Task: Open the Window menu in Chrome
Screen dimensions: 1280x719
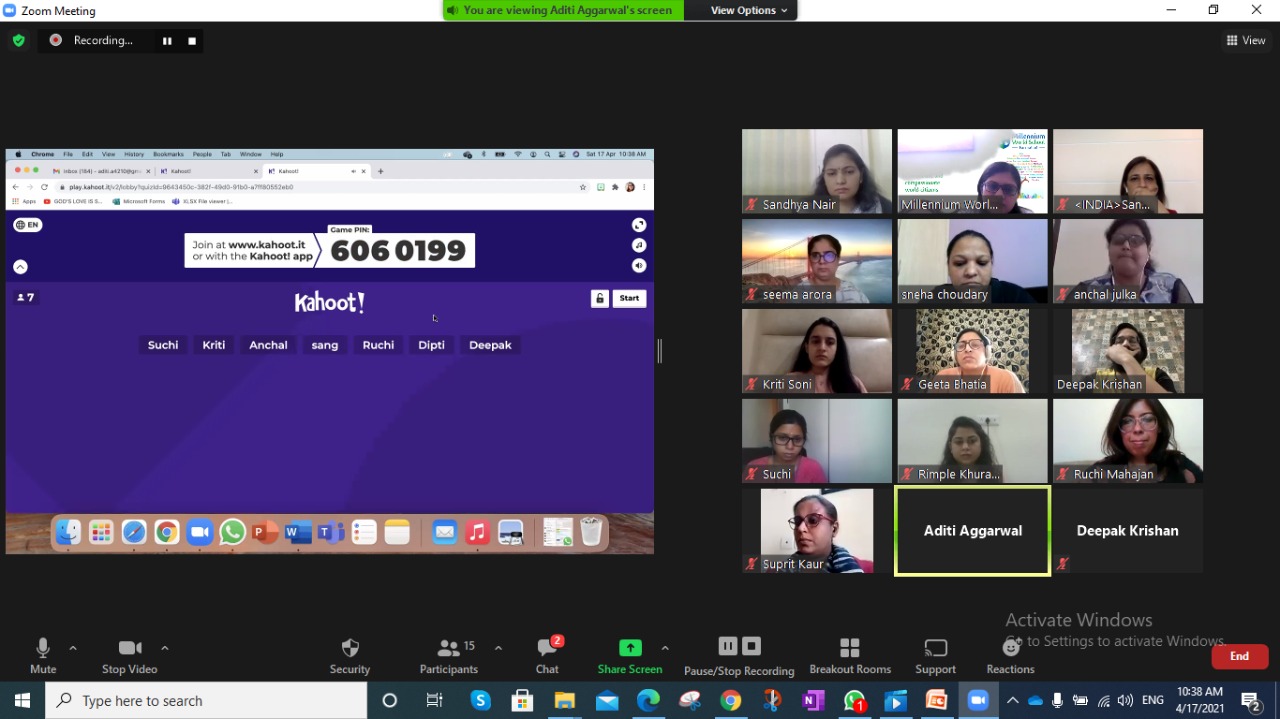Action: [x=250, y=154]
